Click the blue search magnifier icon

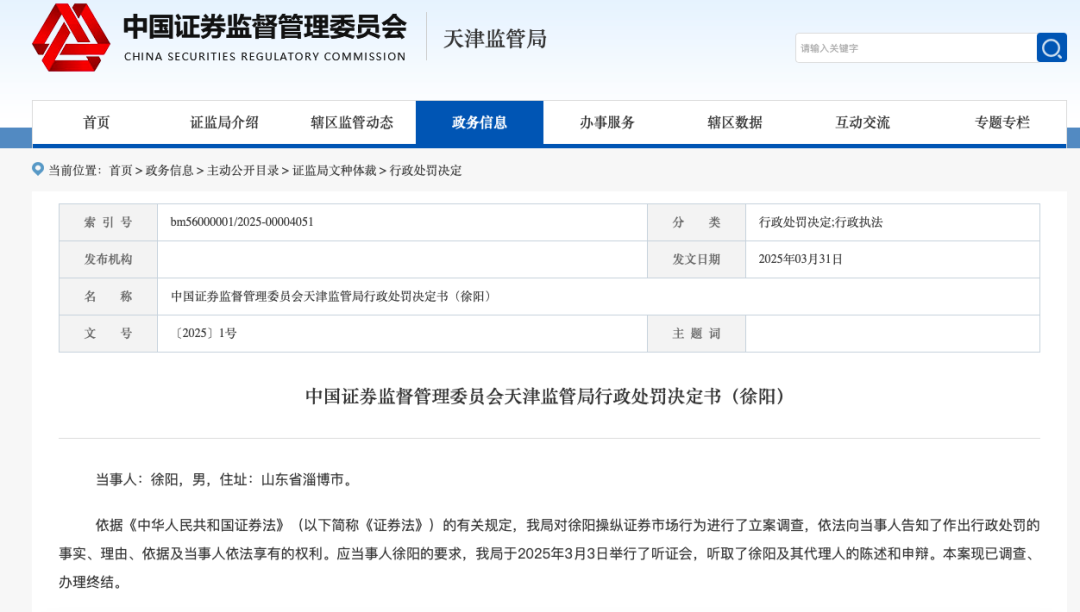pyautogui.click(x=1051, y=47)
